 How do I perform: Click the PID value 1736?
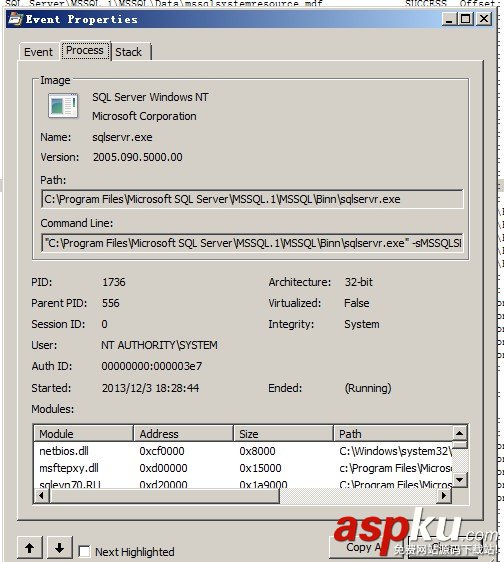click(114, 282)
